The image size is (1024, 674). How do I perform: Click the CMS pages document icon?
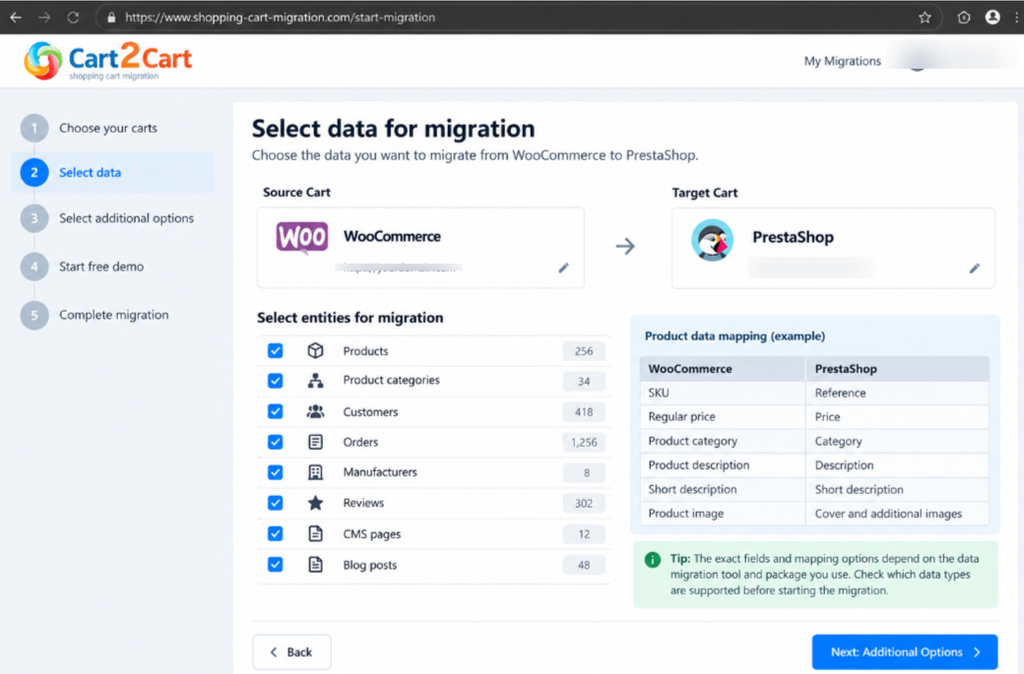[x=315, y=534]
